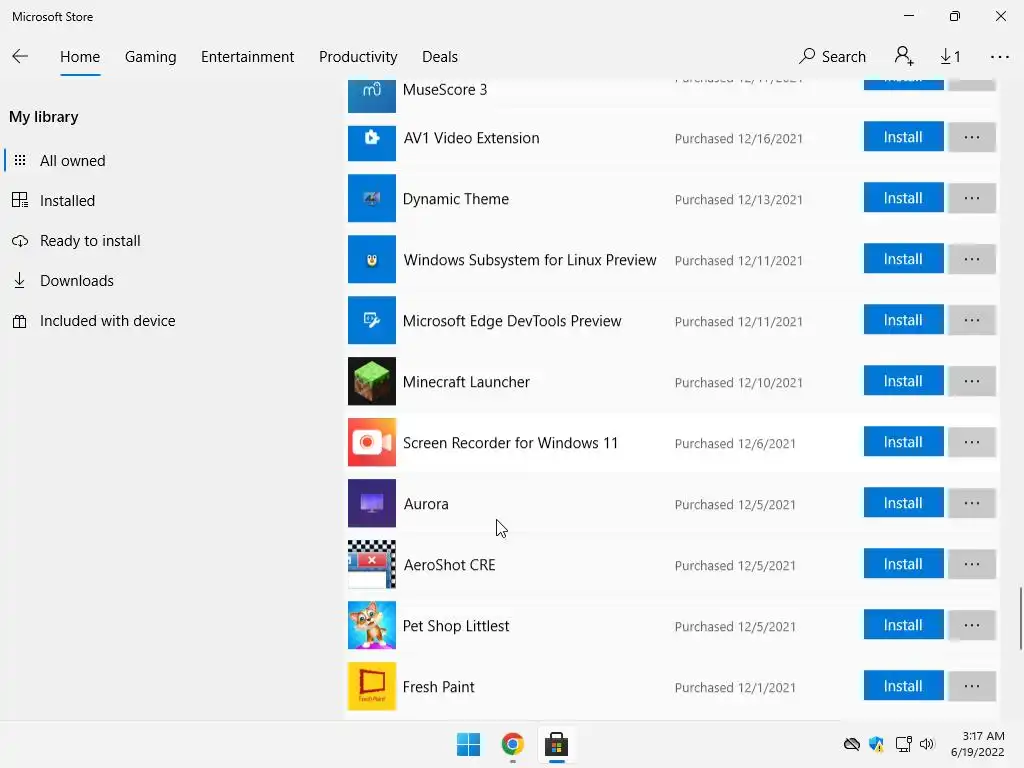Open more options for AV1 Video Extension
Screen dimensions: 1024x768
pos(972,136)
